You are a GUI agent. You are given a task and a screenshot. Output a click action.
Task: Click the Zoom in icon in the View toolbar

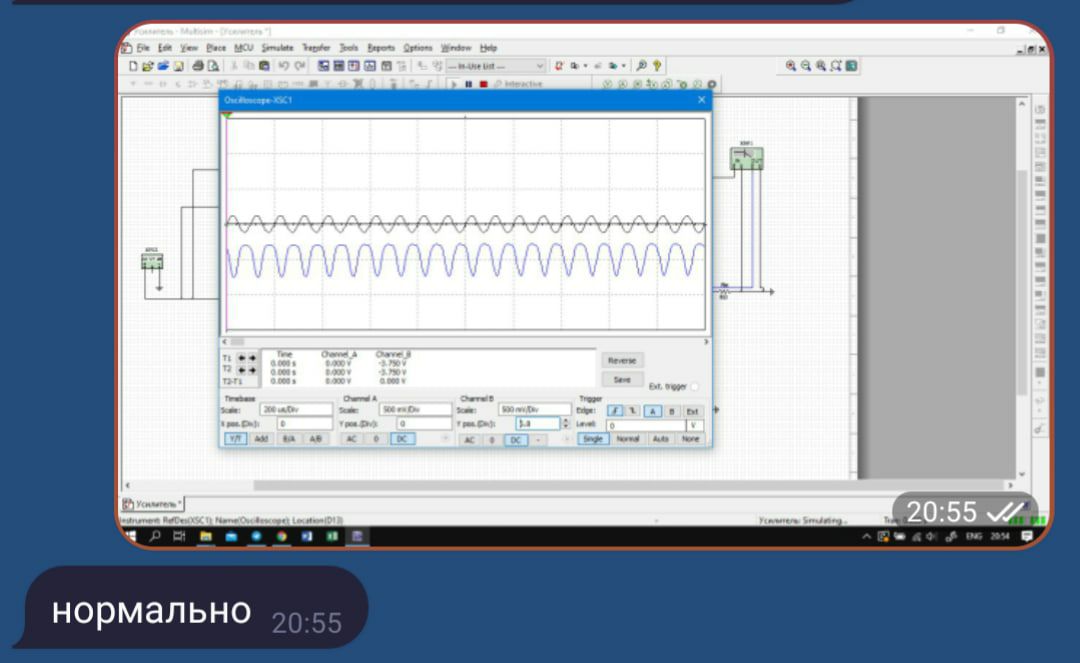pyautogui.click(x=791, y=66)
